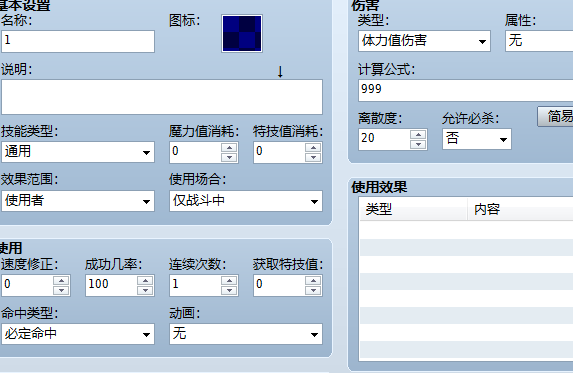573x373 pixels.
Task: Open the 属性 element dropdown showing 无
Action: coord(539,41)
